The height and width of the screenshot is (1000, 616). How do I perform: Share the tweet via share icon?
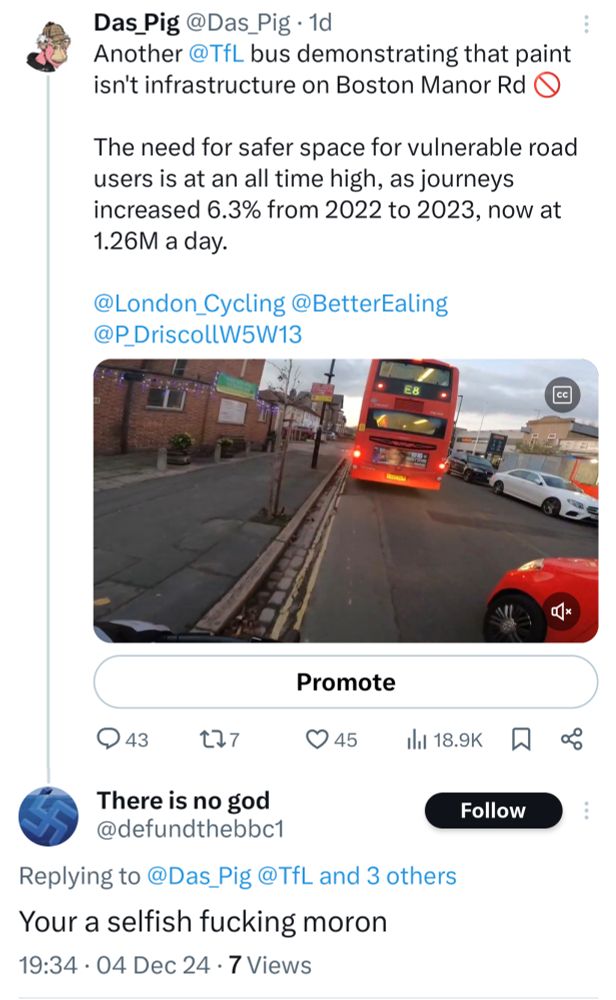571,739
